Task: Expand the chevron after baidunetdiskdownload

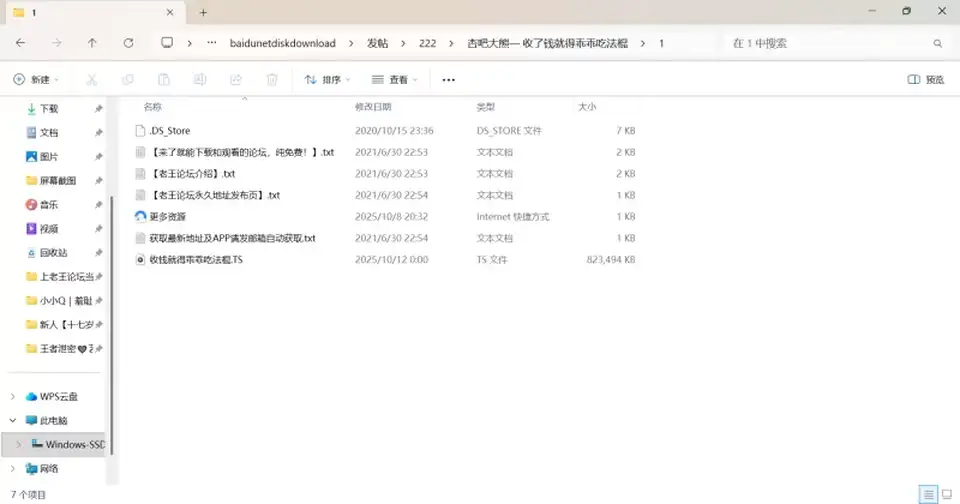Action: [x=351, y=43]
